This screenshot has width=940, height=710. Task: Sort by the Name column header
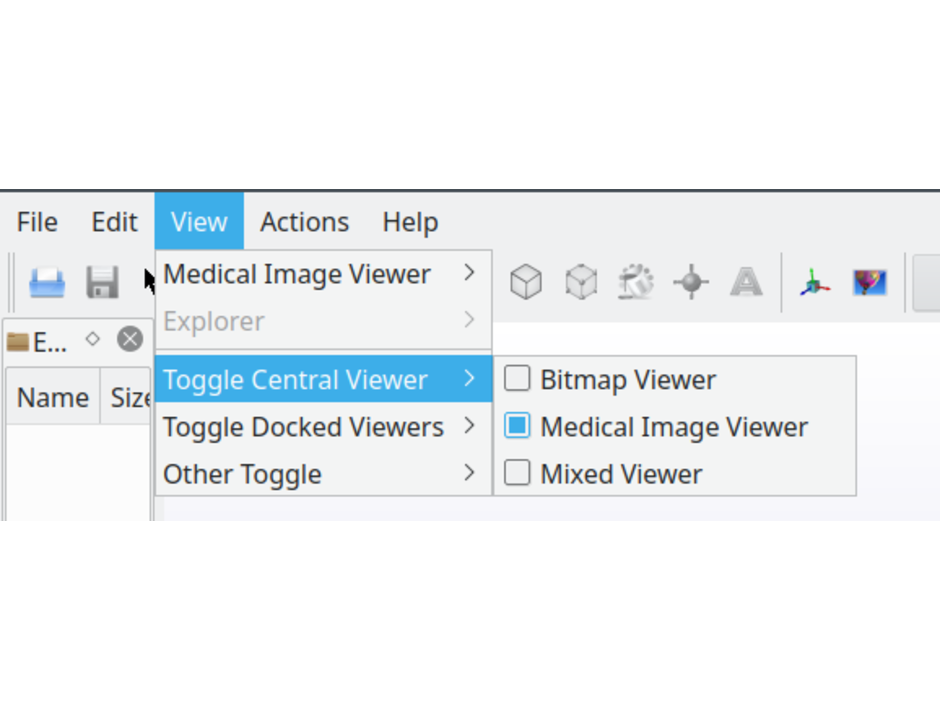(x=53, y=398)
